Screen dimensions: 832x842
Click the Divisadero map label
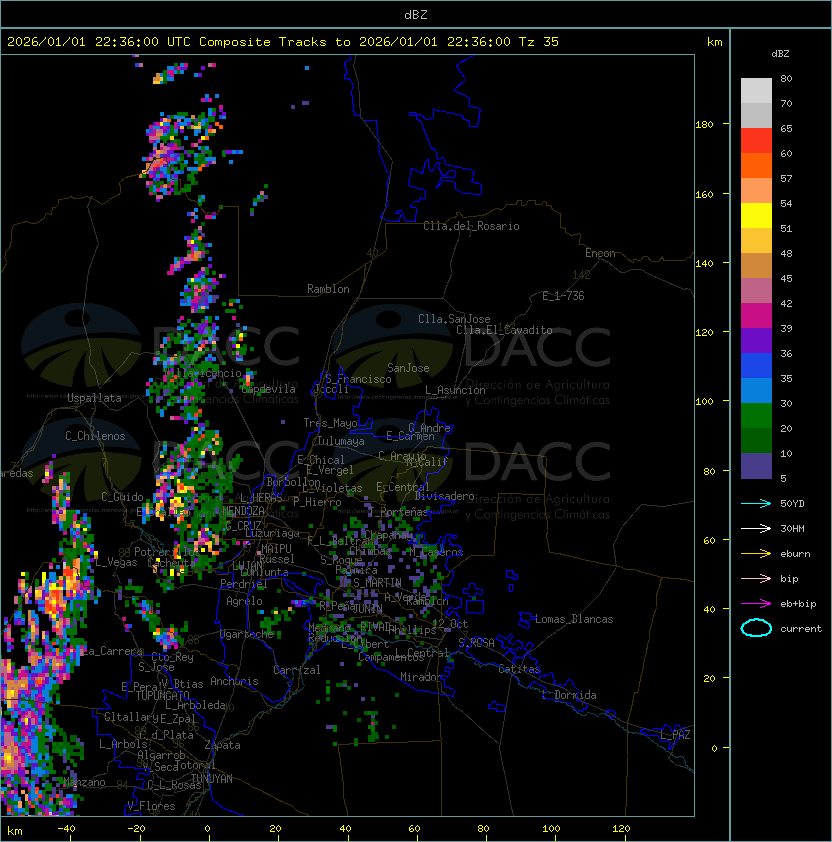(x=445, y=496)
